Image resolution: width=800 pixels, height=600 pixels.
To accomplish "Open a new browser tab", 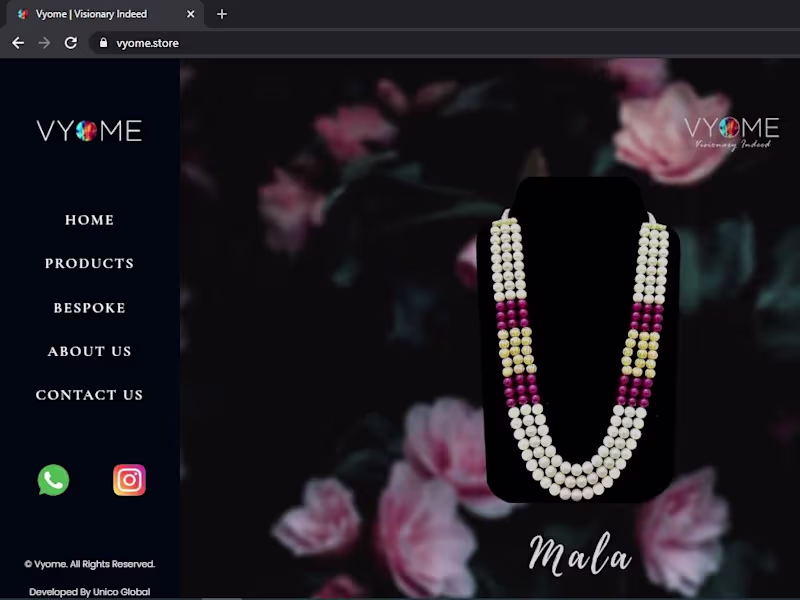I will tap(221, 14).
